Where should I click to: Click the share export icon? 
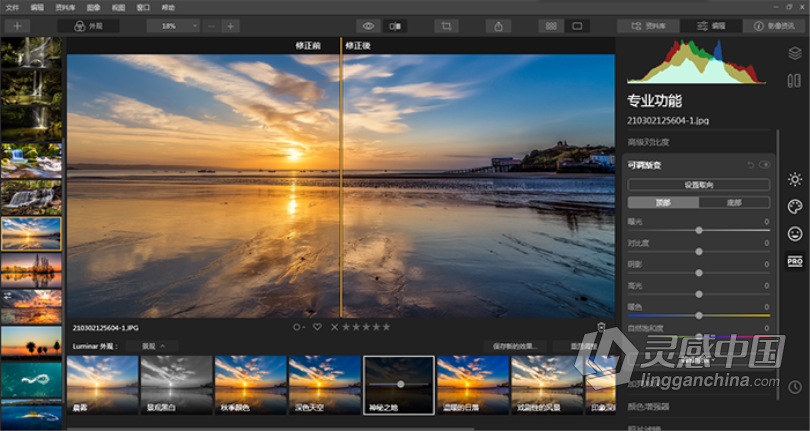[x=499, y=26]
